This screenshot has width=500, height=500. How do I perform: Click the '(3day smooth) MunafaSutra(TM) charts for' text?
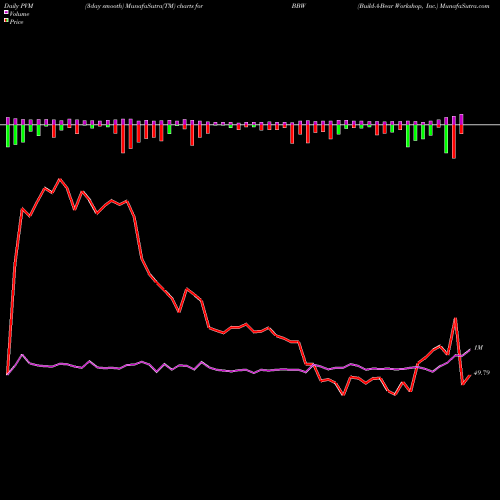coord(144,6)
